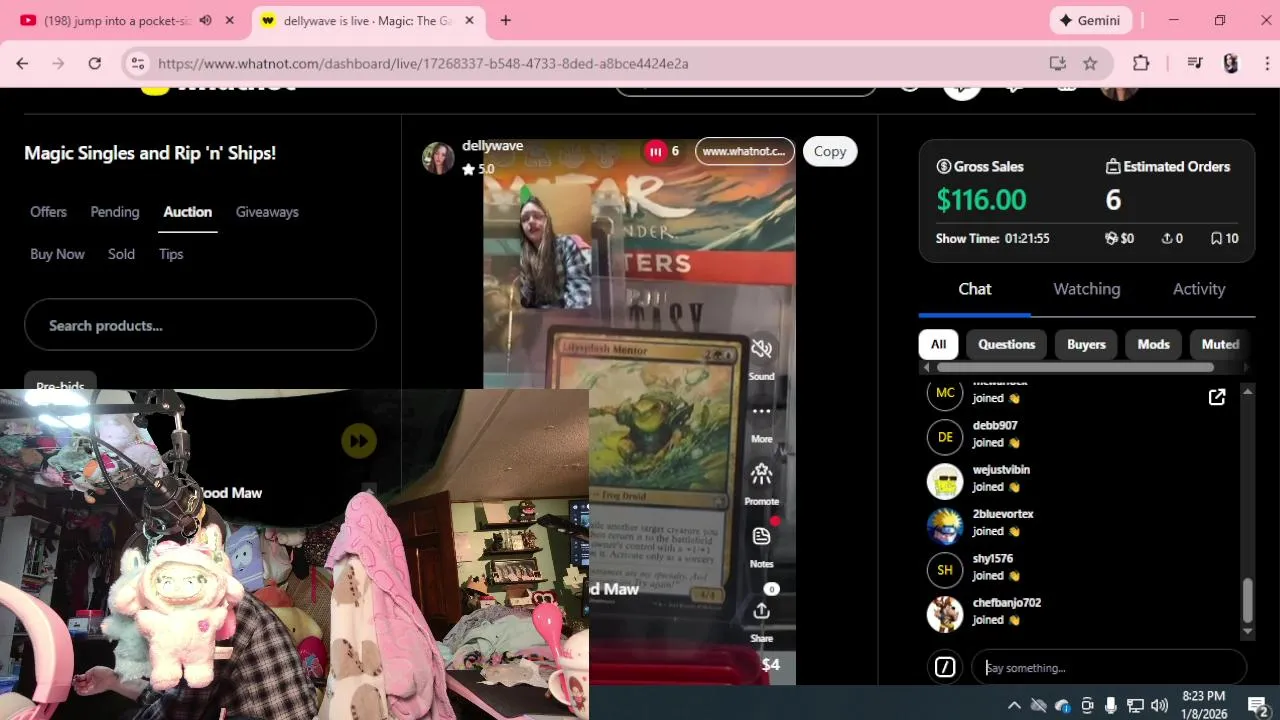Open user 2bluevortex in chat

[1003, 514]
